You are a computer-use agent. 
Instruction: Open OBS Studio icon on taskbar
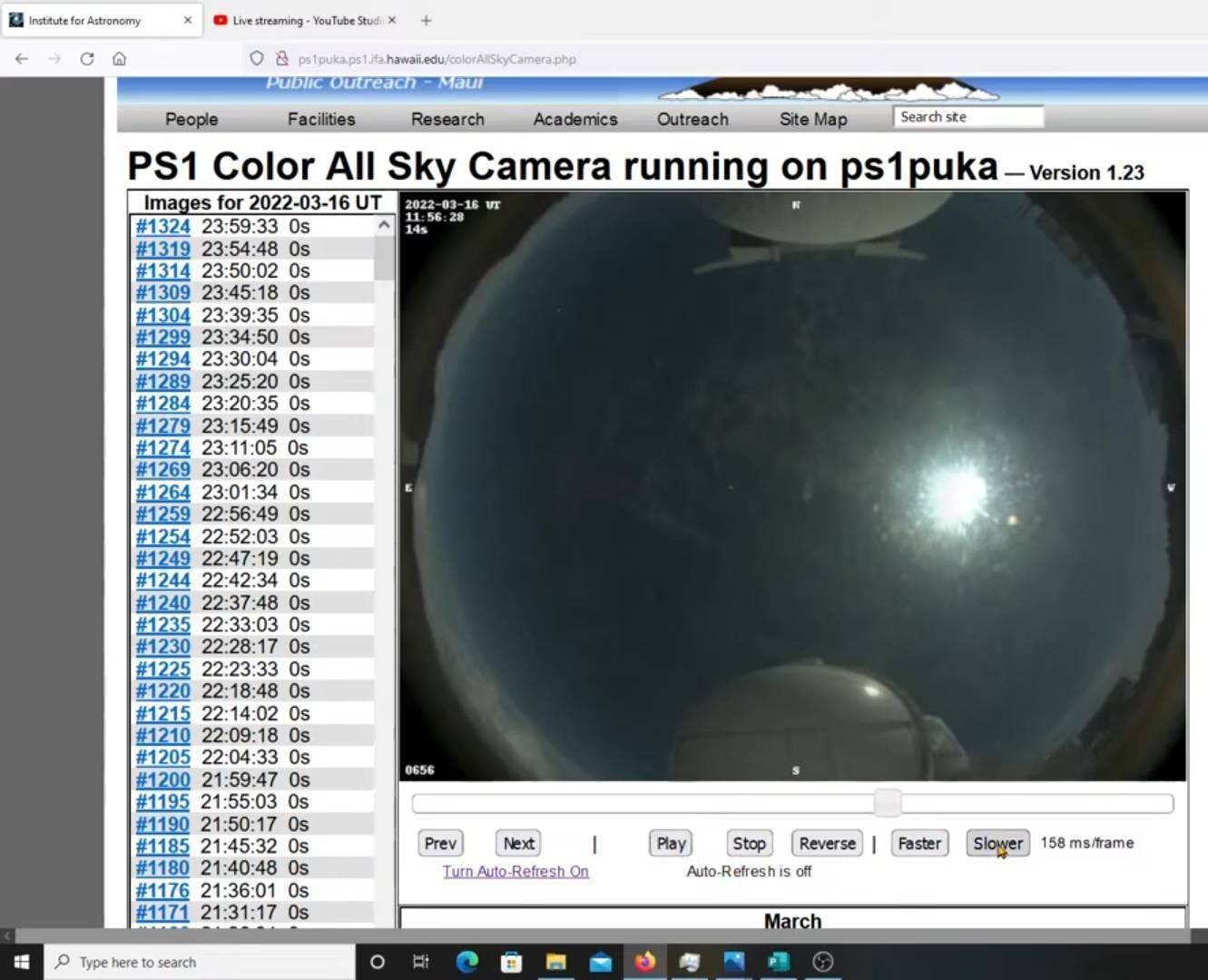822,962
